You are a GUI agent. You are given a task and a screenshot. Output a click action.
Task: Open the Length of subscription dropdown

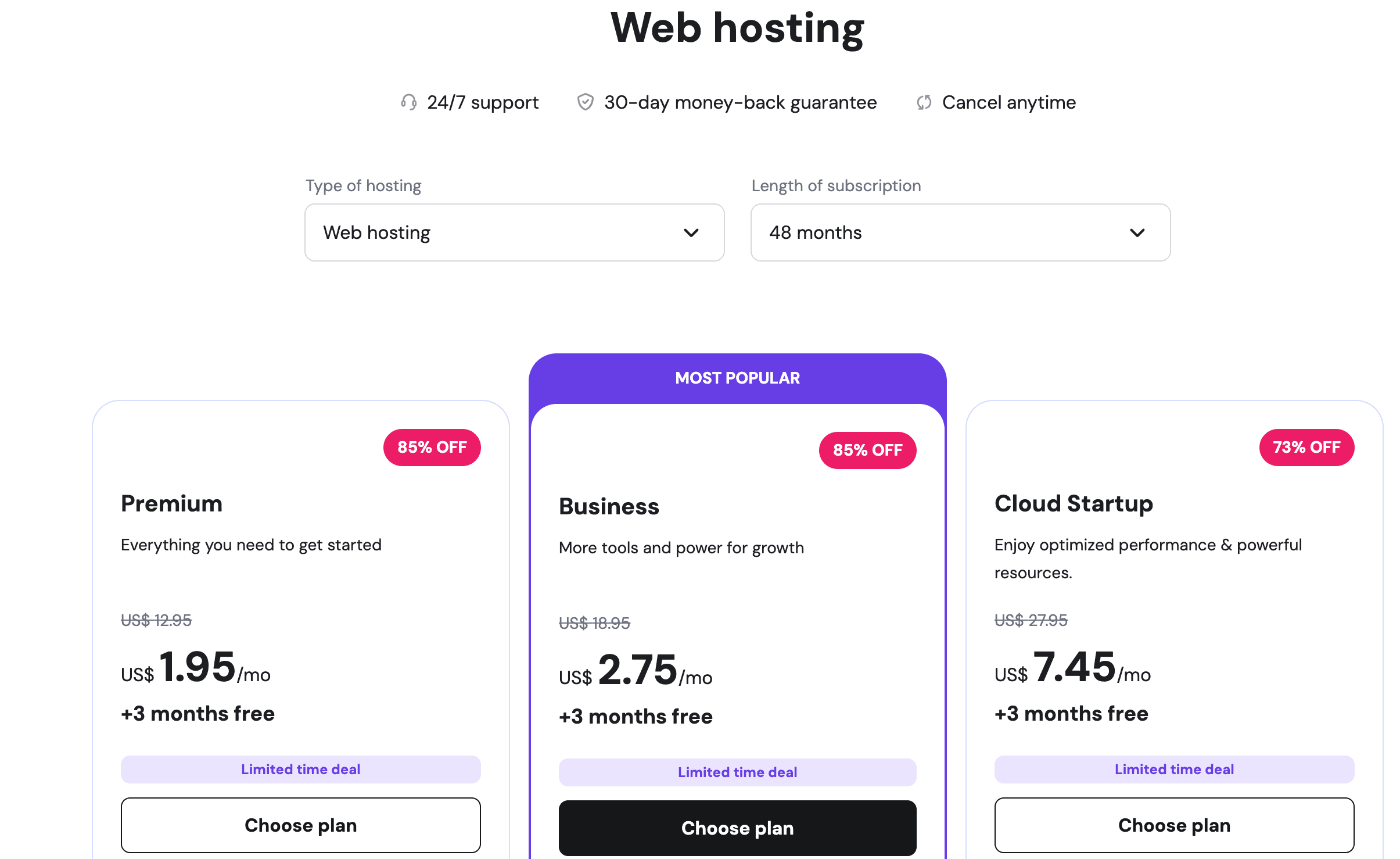960,232
